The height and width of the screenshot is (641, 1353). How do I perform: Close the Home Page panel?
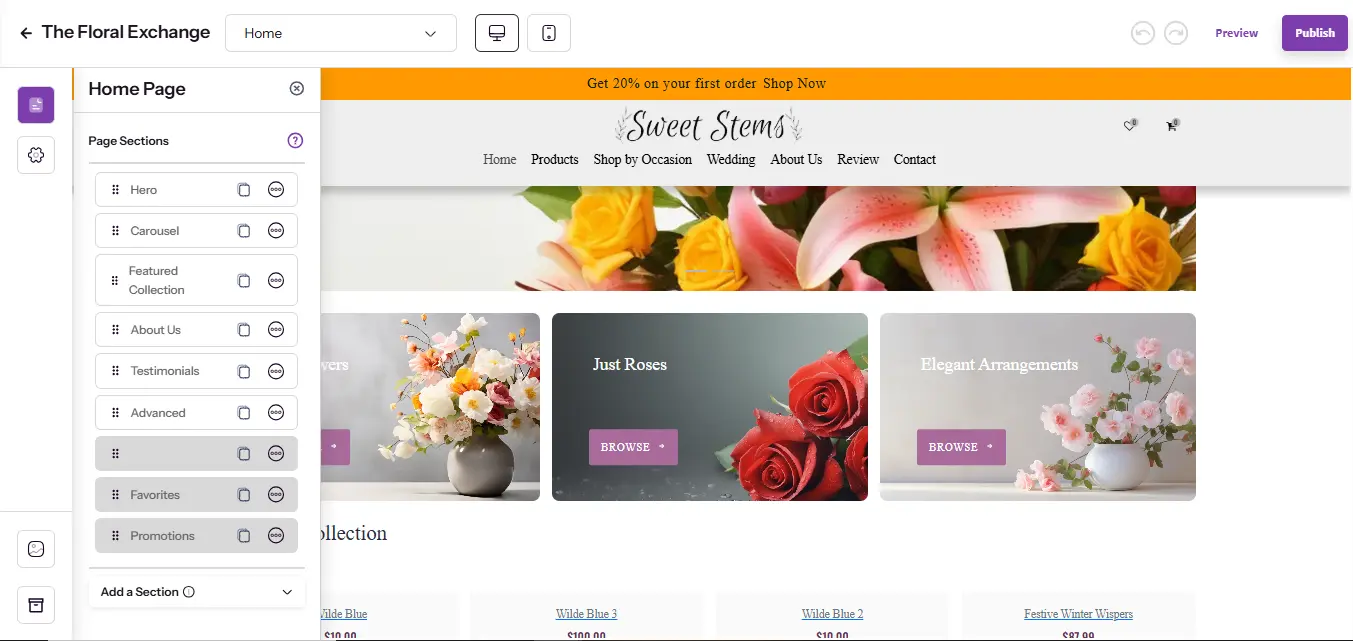[296, 88]
